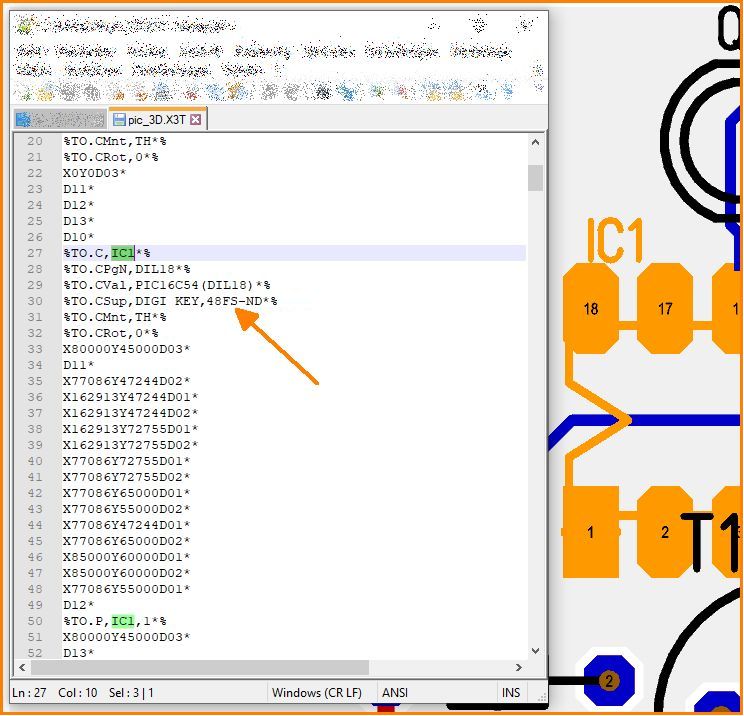744x716 pixels.
Task: Close the pic_3D.X3T tab with its X icon
Action: (196, 120)
